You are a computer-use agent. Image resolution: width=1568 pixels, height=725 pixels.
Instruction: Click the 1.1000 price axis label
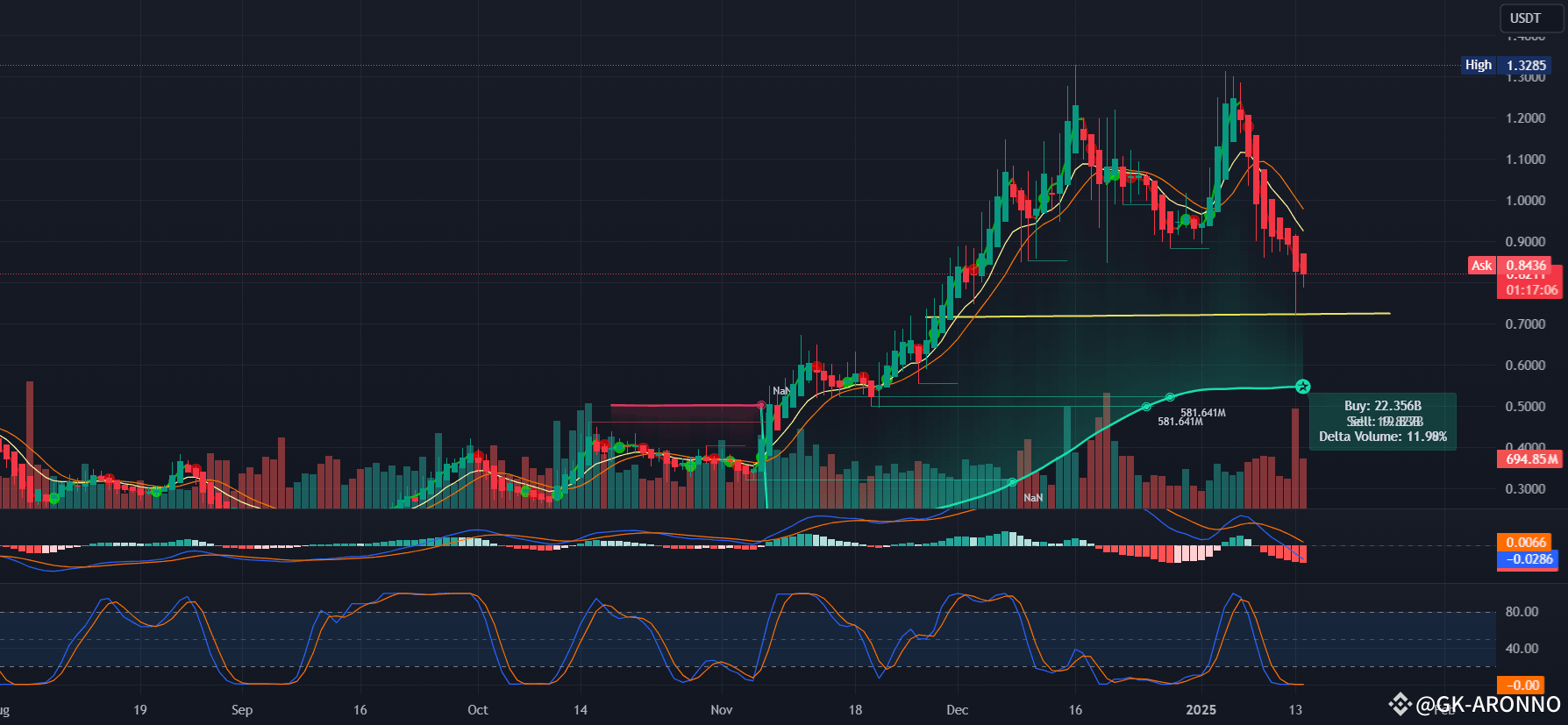(1525, 160)
